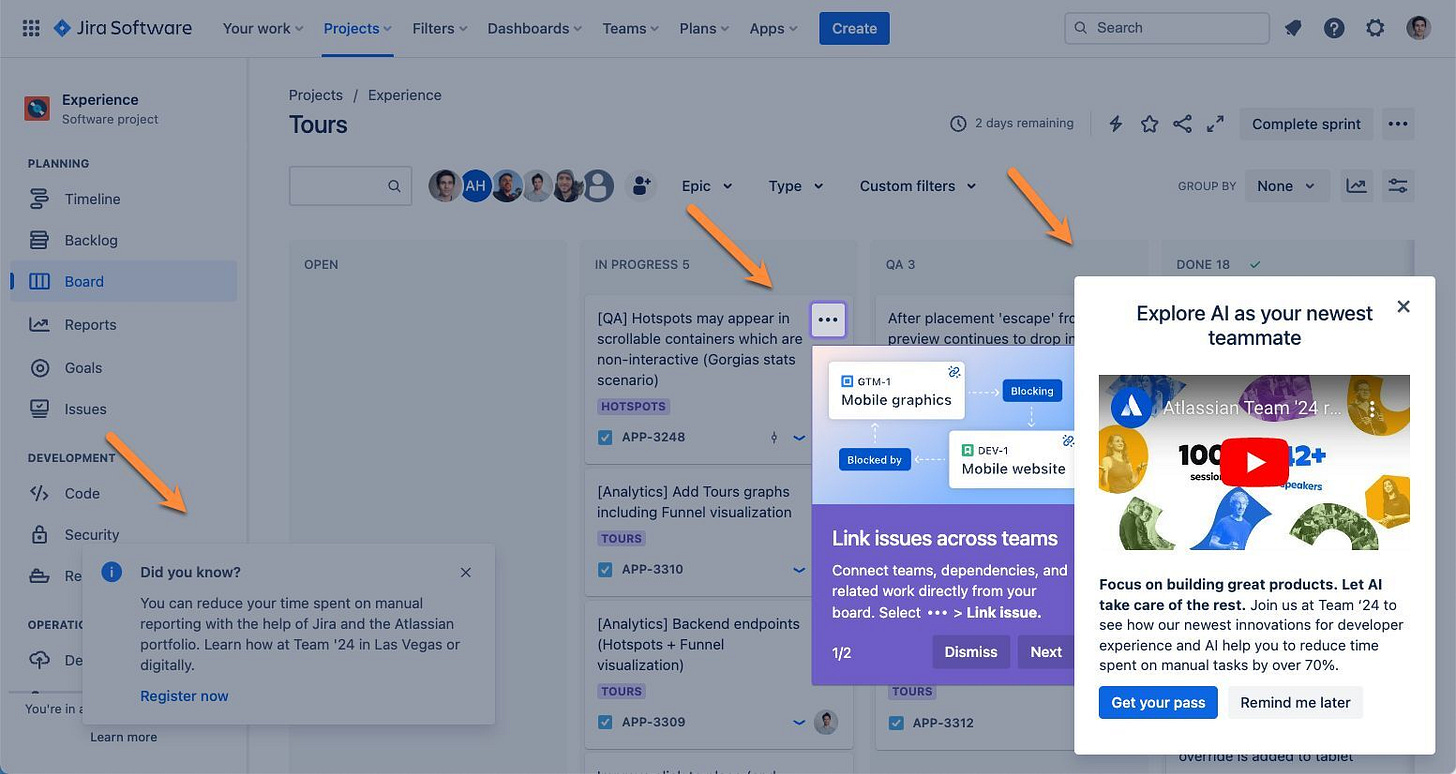Click Next in the Link issues tip
The width and height of the screenshot is (1456, 774).
[x=1046, y=652]
